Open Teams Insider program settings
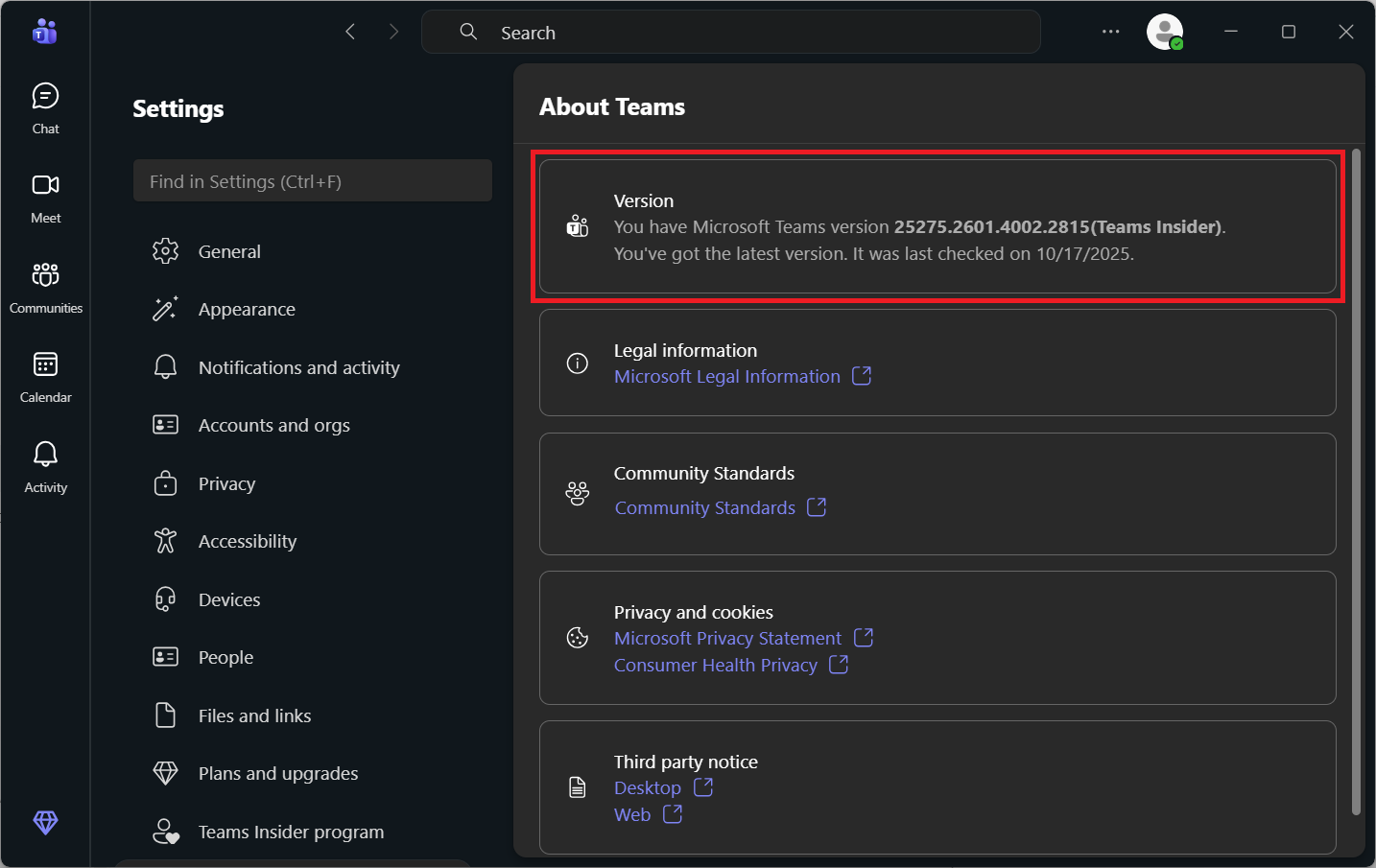 291,832
